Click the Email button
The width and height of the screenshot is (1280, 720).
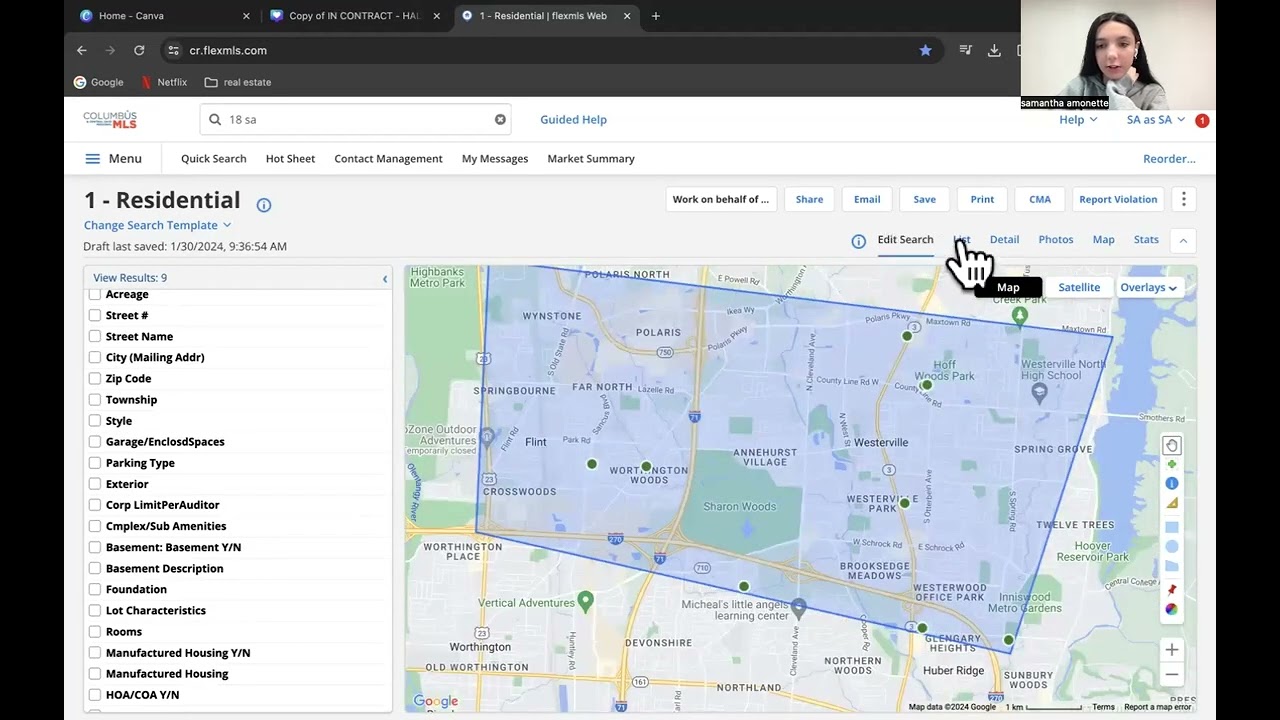point(867,199)
